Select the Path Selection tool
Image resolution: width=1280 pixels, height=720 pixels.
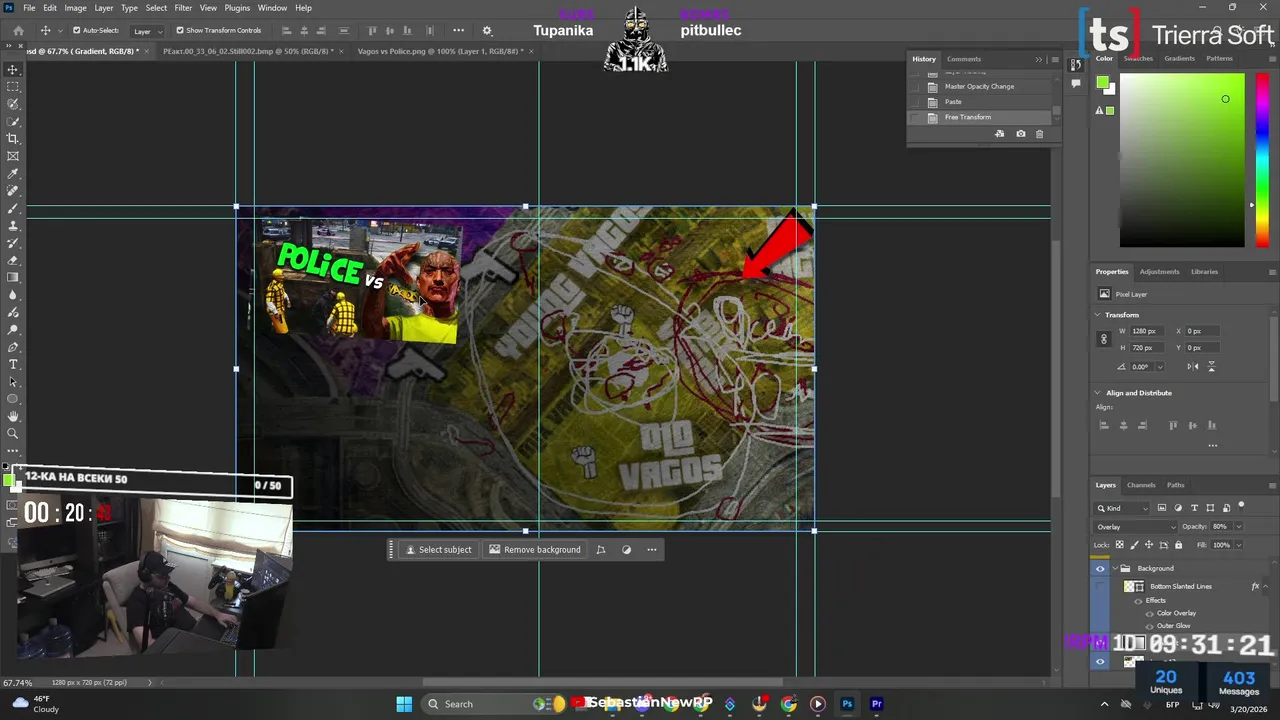[x=13, y=382]
